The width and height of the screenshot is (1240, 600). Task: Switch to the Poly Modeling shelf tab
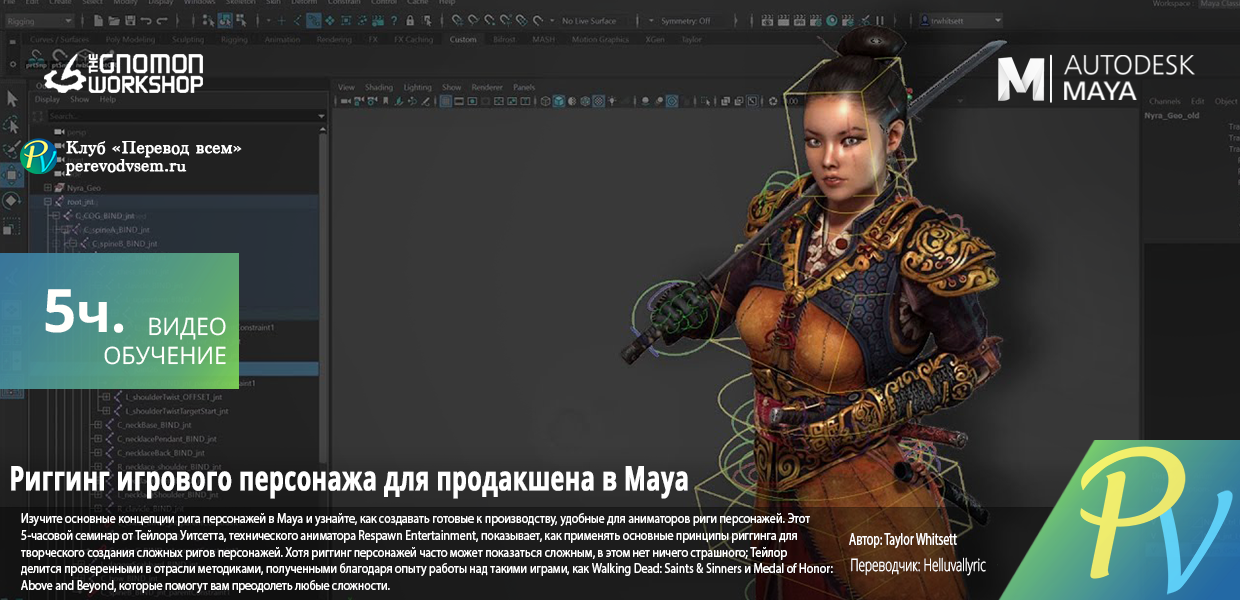[x=130, y=39]
